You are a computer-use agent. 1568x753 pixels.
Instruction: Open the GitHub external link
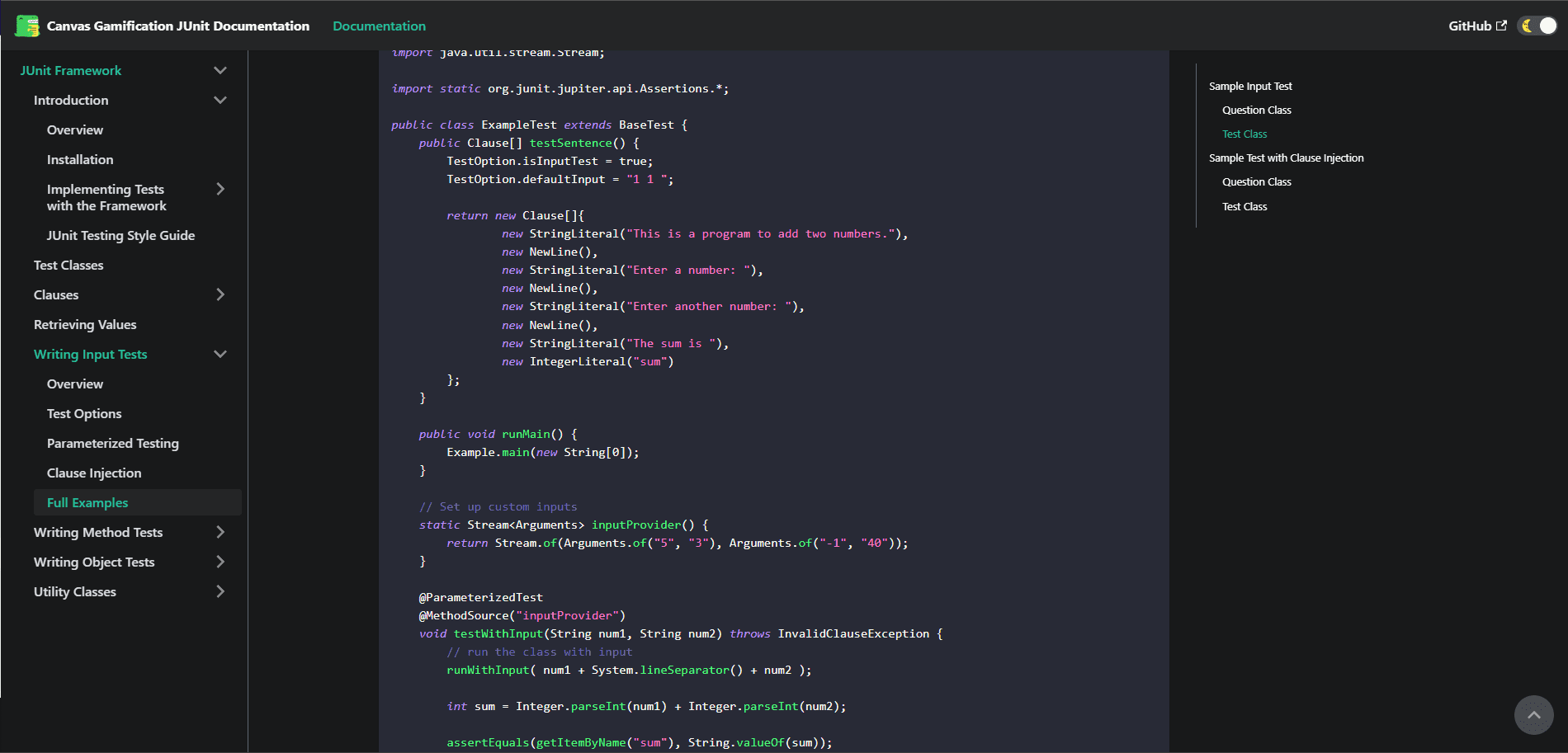click(1476, 26)
